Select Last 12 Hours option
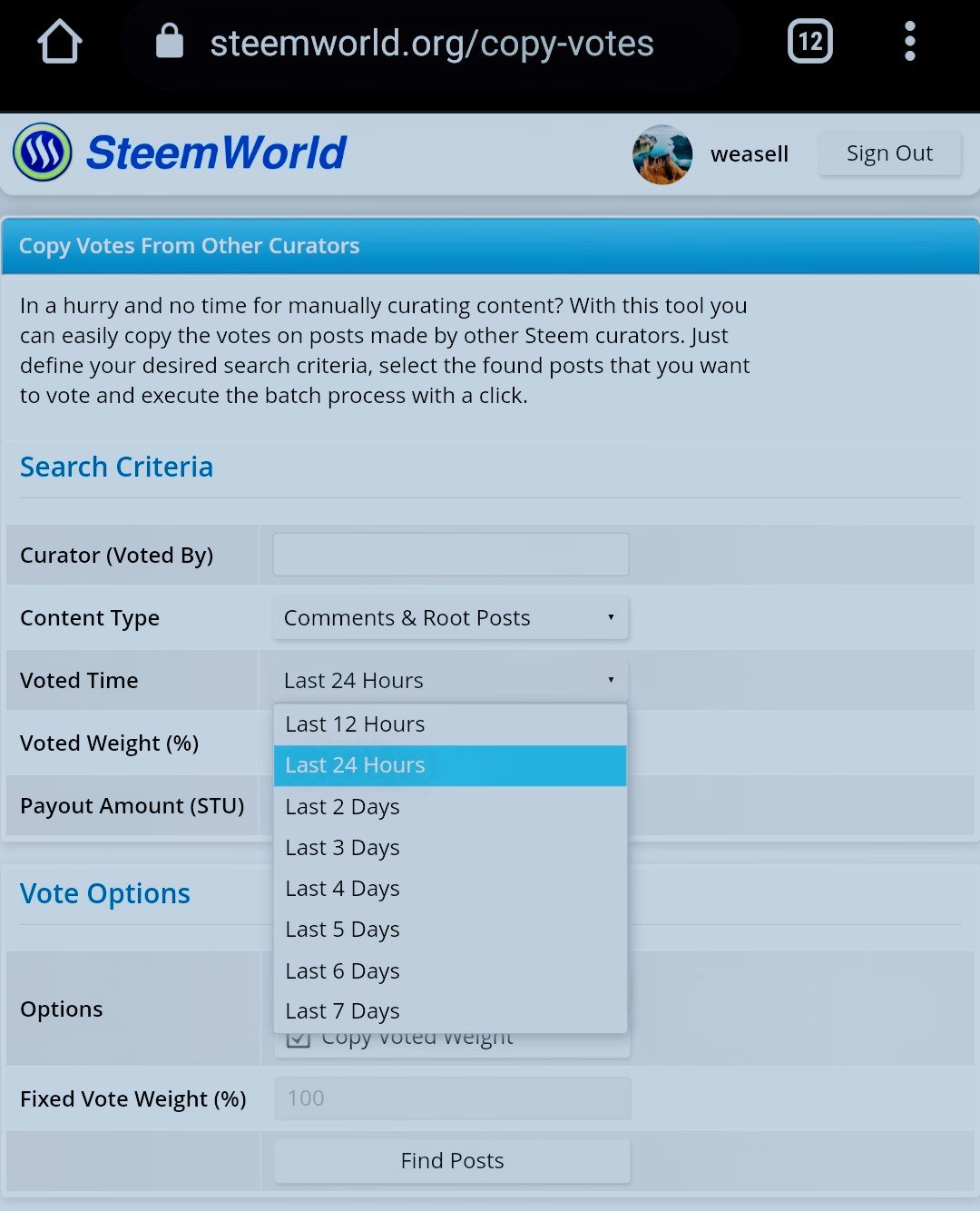980x1211 pixels. [x=450, y=724]
